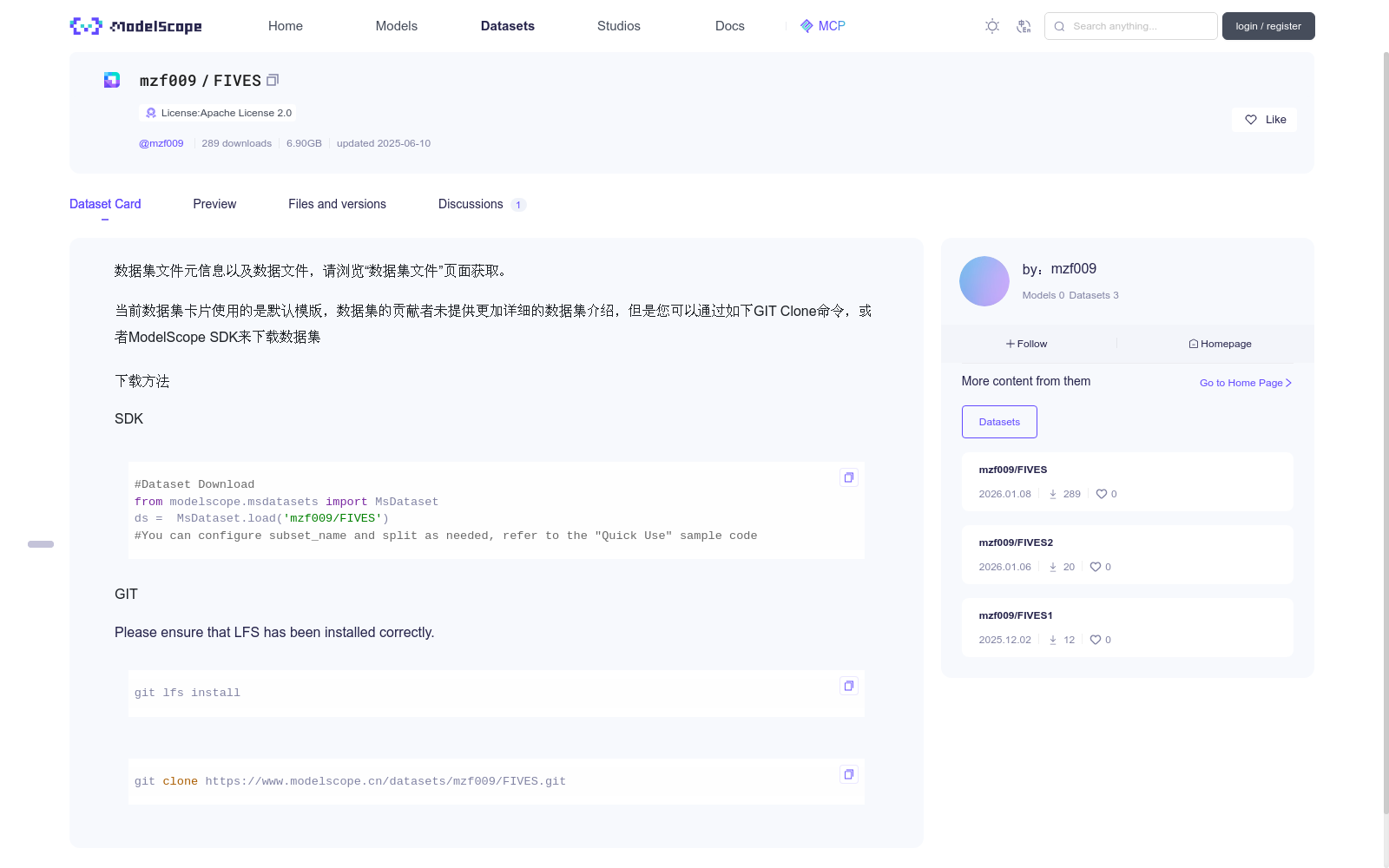Click the download icon on mzf009/FIVES1 card

click(x=1053, y=640)
